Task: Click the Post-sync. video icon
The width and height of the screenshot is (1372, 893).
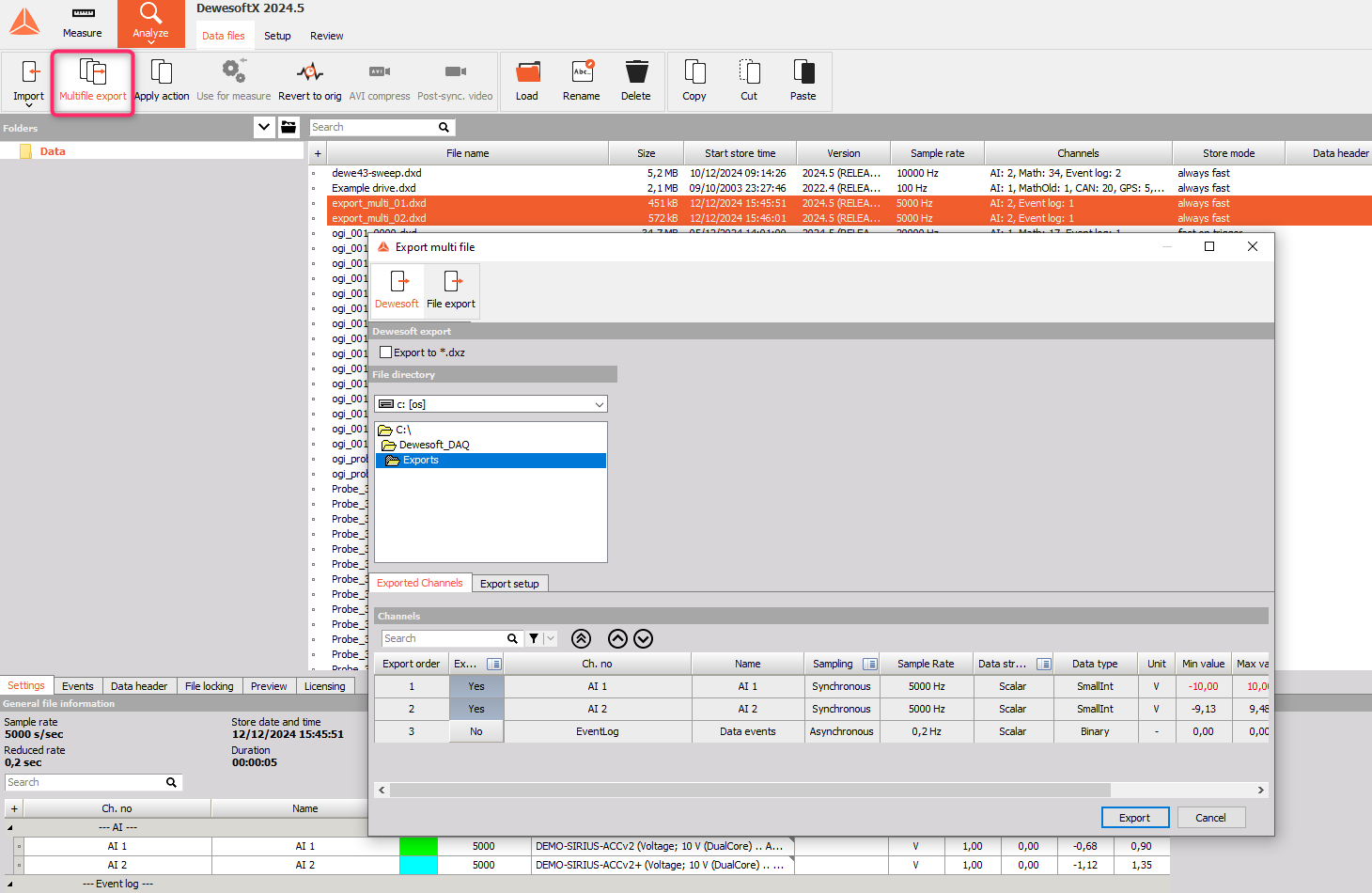Action: point(455,71)
